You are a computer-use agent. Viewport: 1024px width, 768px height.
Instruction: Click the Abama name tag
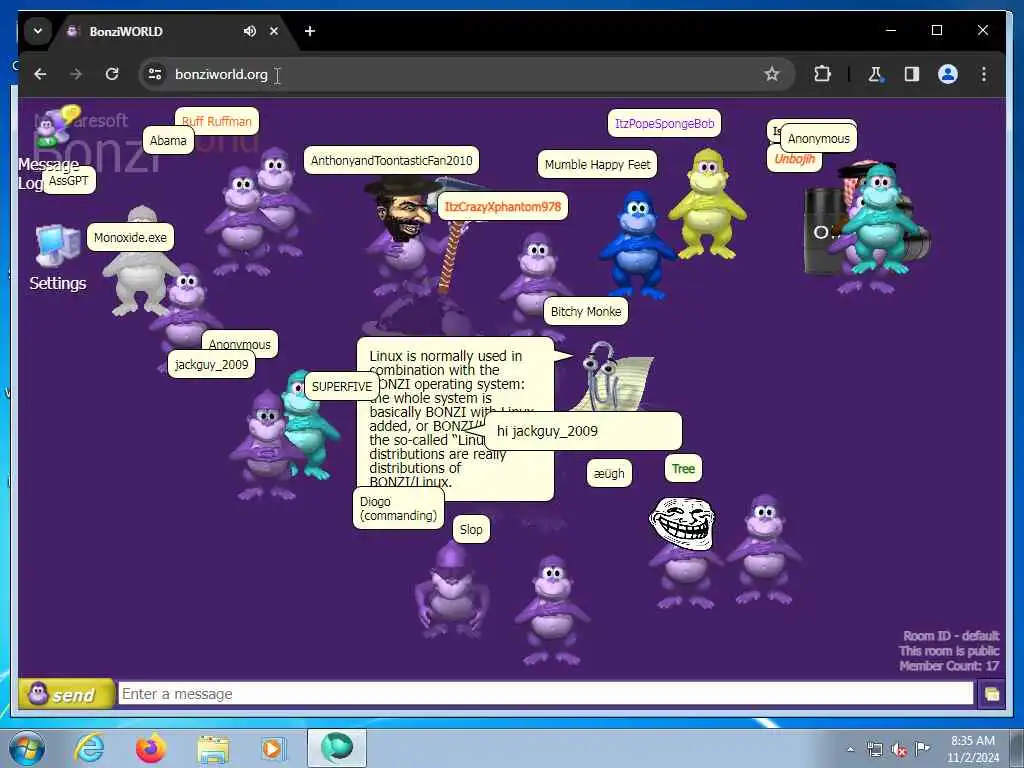168,140
